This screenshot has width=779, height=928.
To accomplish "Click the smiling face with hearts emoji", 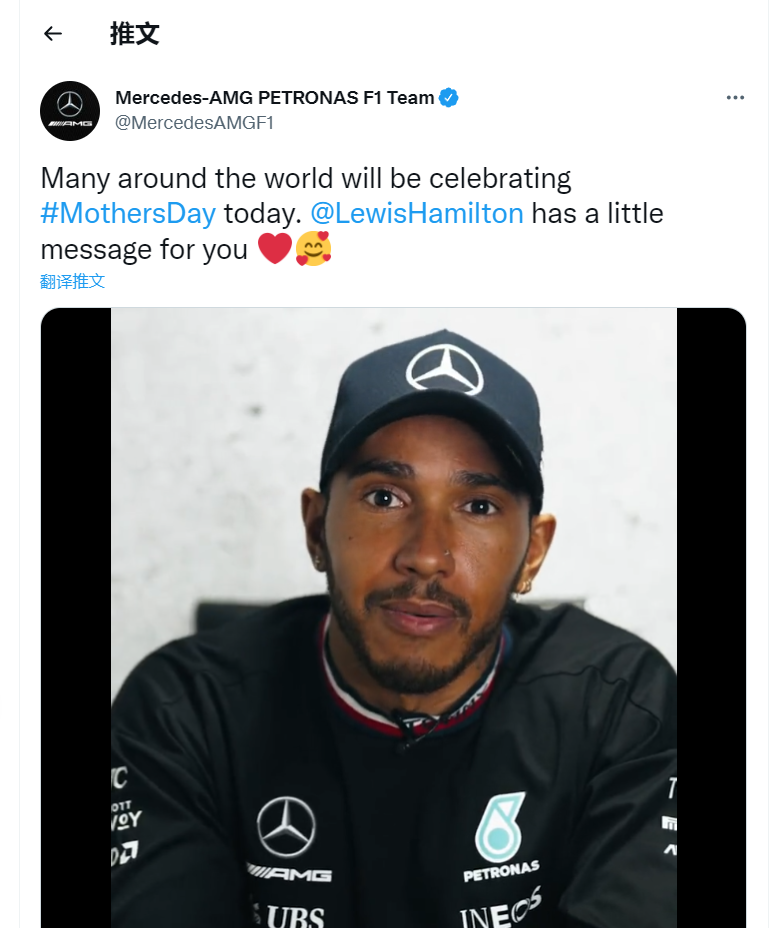I will click(x=313, y=248).
